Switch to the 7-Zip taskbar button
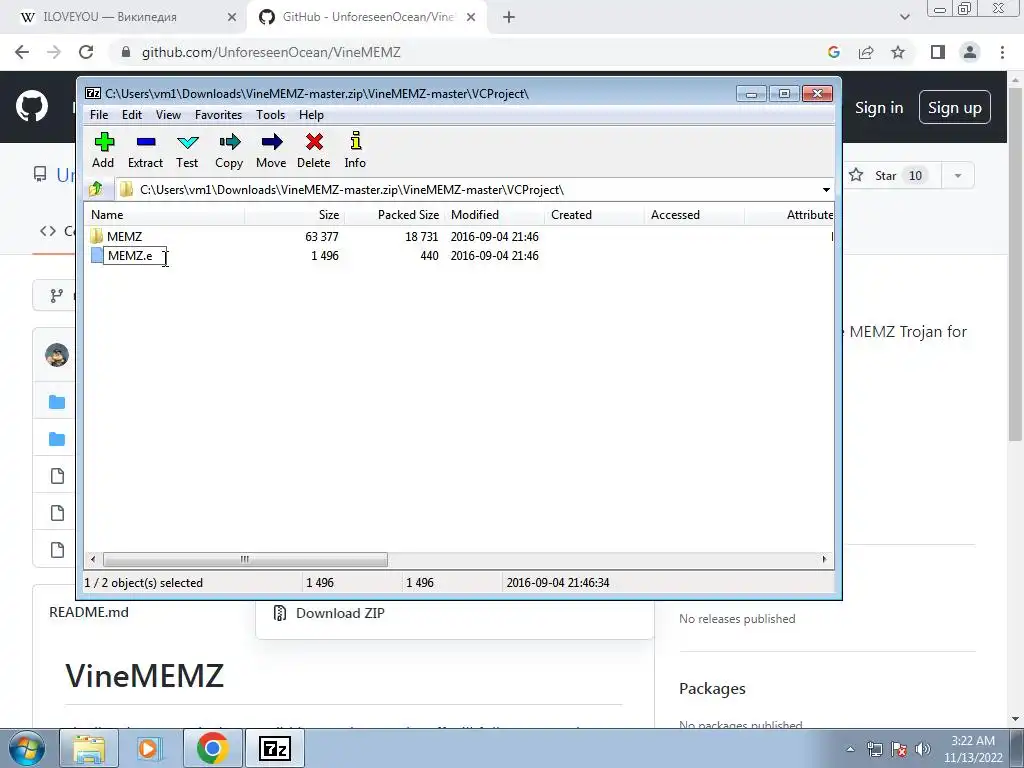This screenshot has width=1024, height=768. (x=274, y=748)
